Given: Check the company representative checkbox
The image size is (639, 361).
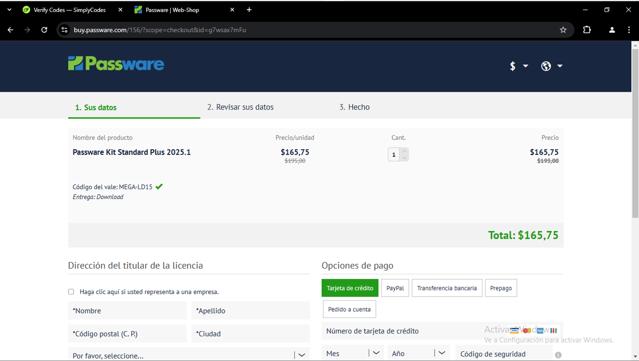Looking at the screenshot, I should click(x=71, y=292).
